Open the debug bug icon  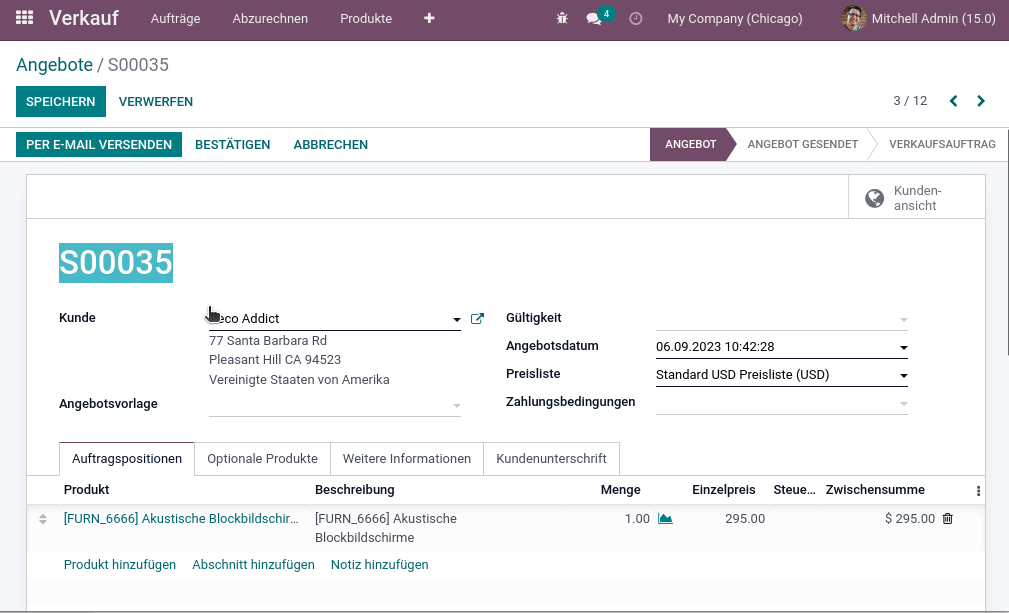562,19
